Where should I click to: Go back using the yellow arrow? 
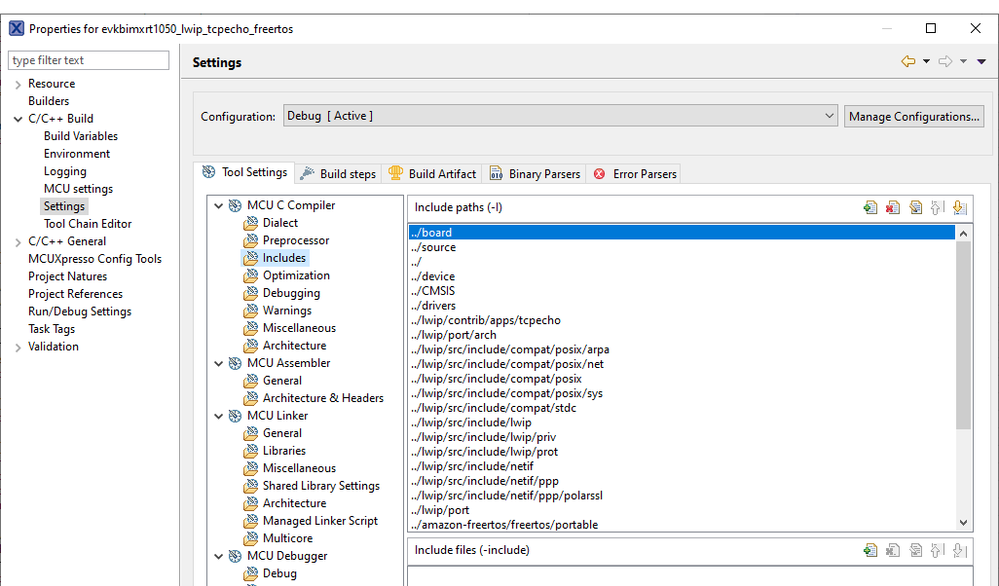coord(908,61)
